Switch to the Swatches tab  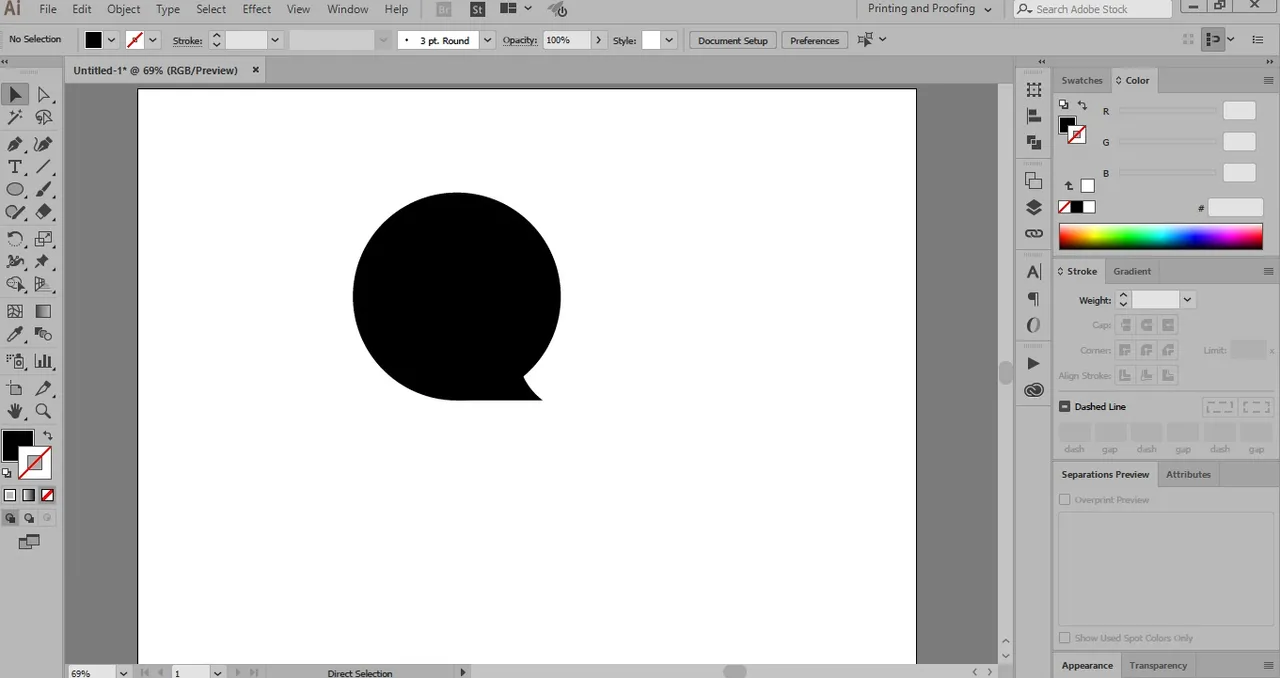point(1082,80)
